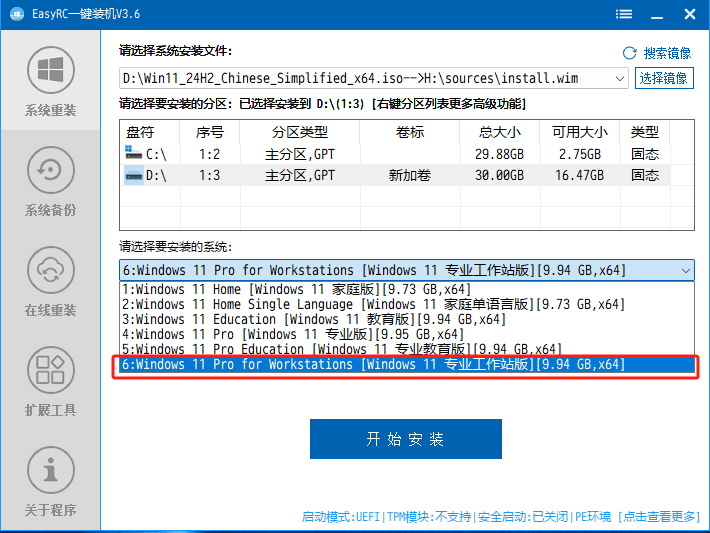Viewport: 710px width, 533px height.
Task: Click the 请选择系统安装文件 label
Action: [x=176, y=51]
